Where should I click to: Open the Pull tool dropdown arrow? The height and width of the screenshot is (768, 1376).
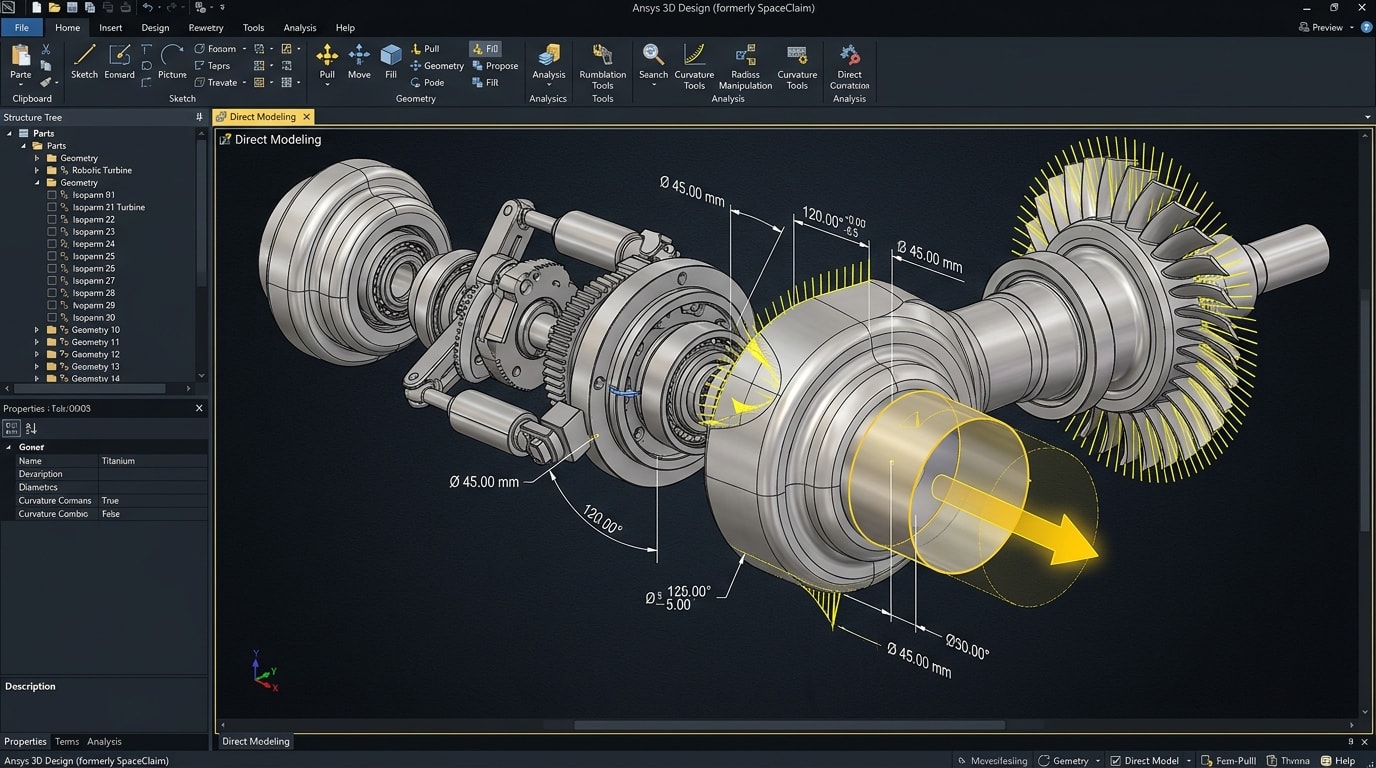(327, 86)
